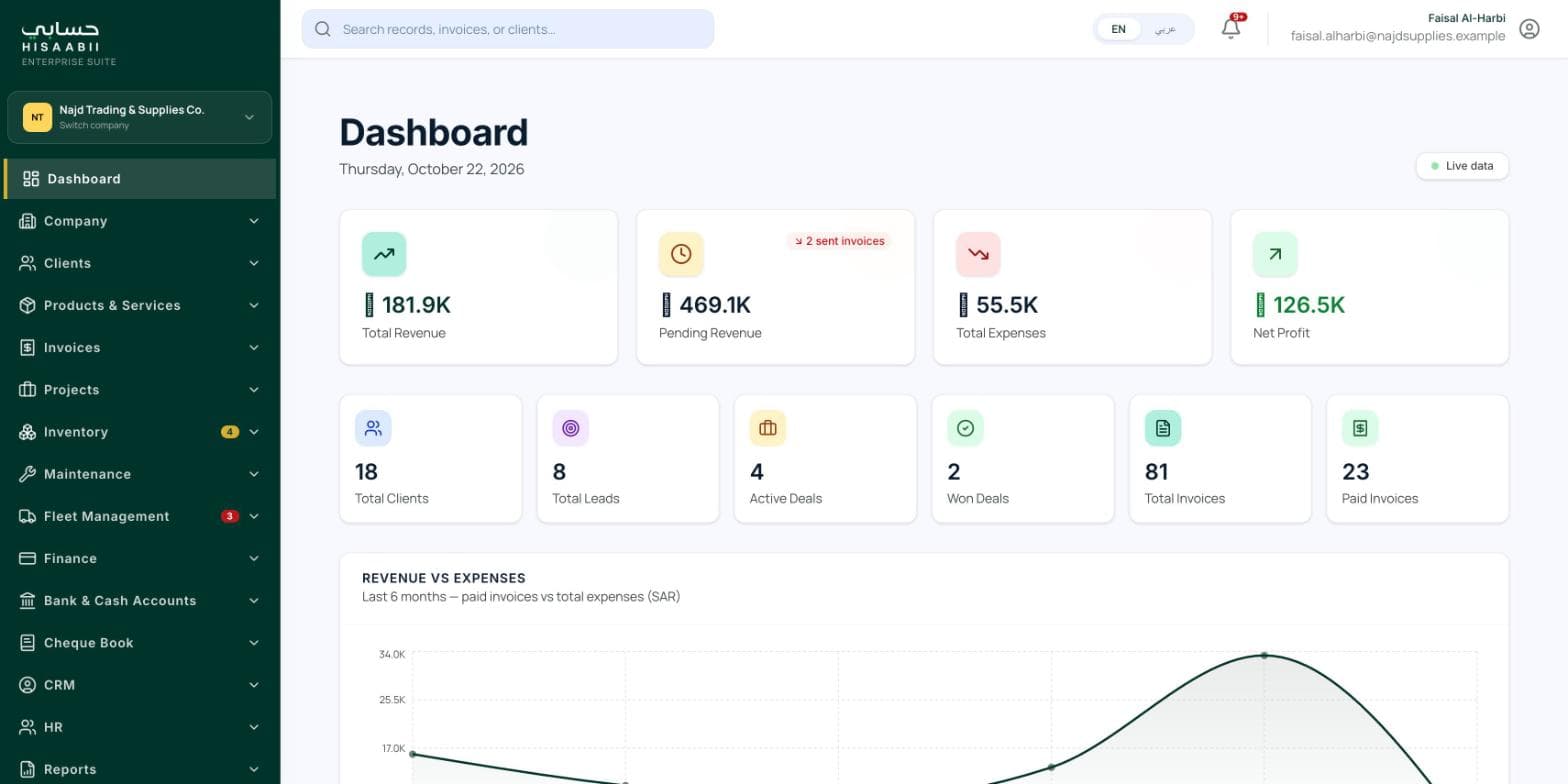
Task: Open the user profile avatar icon
Action: pyautogui.click(x=1529, y=29)
